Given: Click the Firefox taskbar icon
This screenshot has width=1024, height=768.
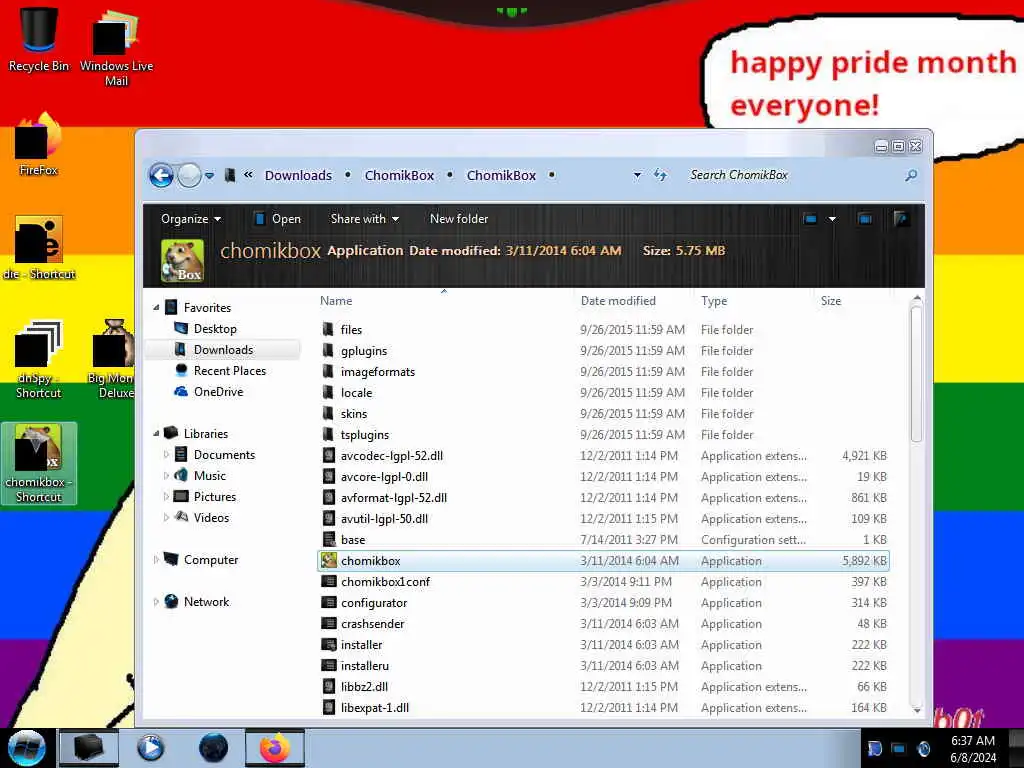Looking at the screenshot, I should (x=275, y=748).
